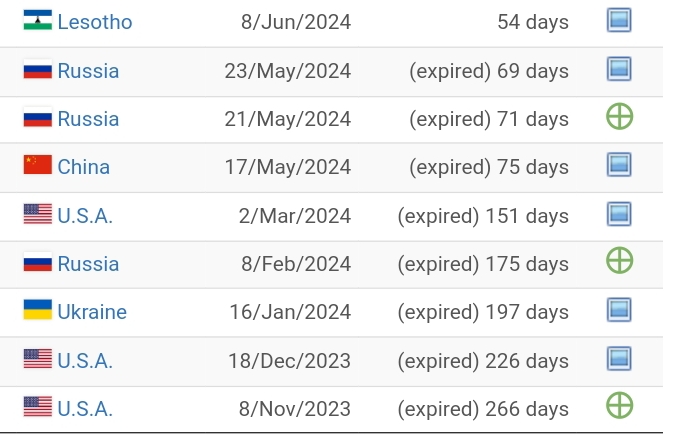693x435 pixels.
Task: Click blue image icon in China row
Action: click(619, 166)
